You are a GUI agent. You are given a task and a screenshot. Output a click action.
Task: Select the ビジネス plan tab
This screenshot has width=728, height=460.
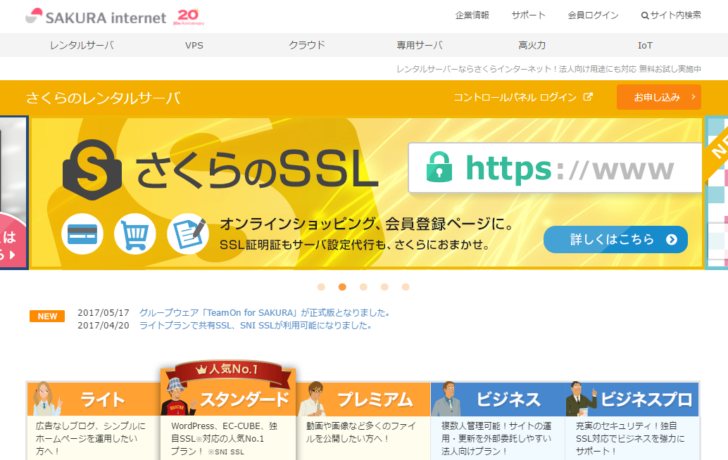(498, 399)
